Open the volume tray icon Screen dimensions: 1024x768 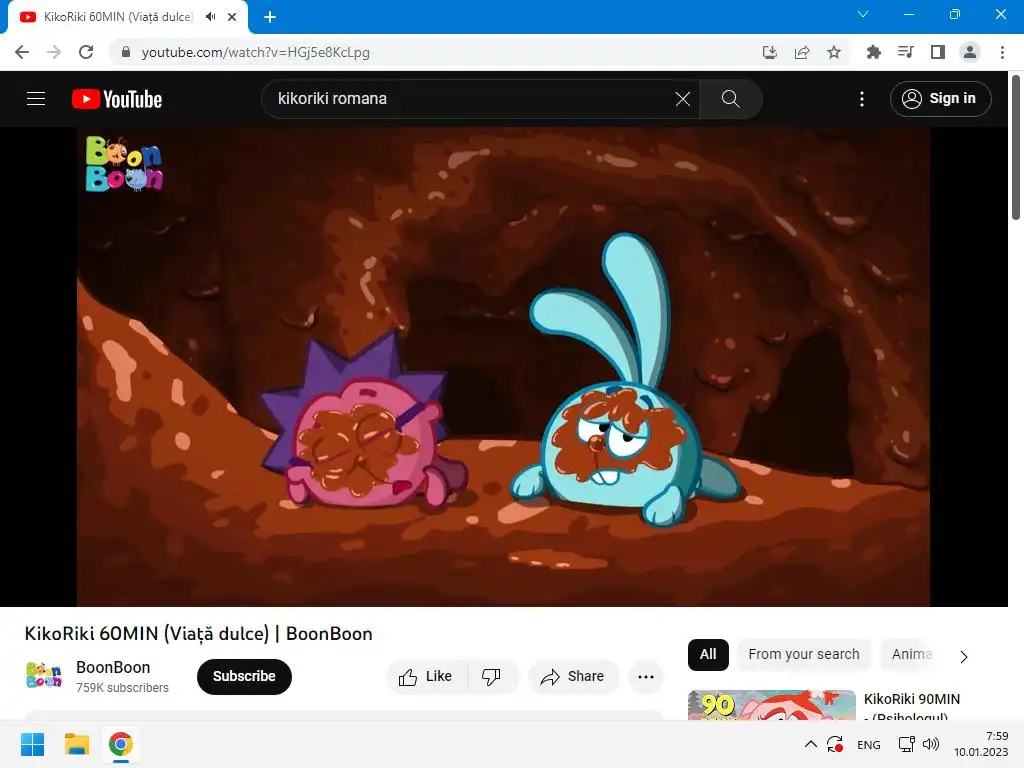coord(931,744)
